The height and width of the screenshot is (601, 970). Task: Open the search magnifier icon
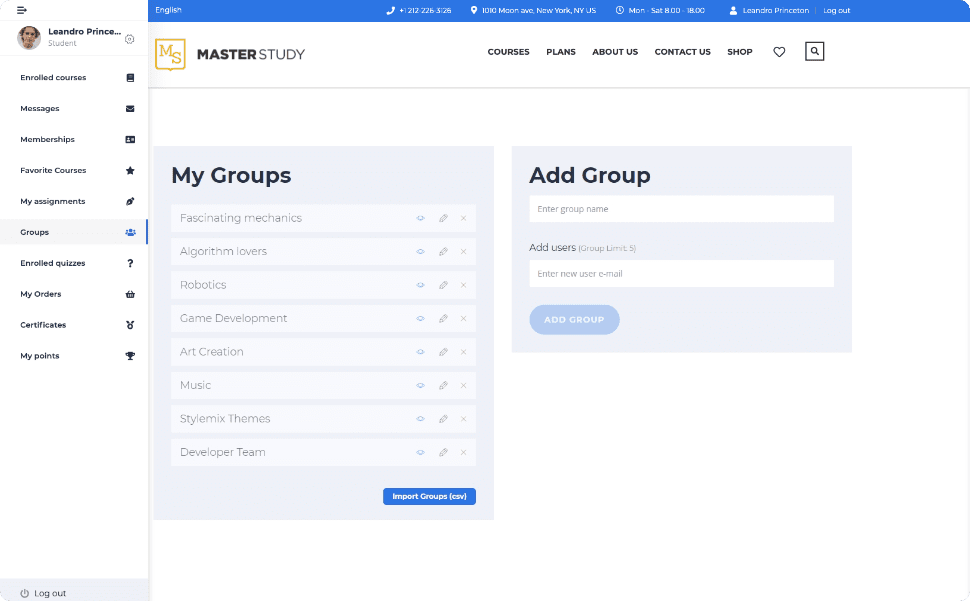[814, 51]
